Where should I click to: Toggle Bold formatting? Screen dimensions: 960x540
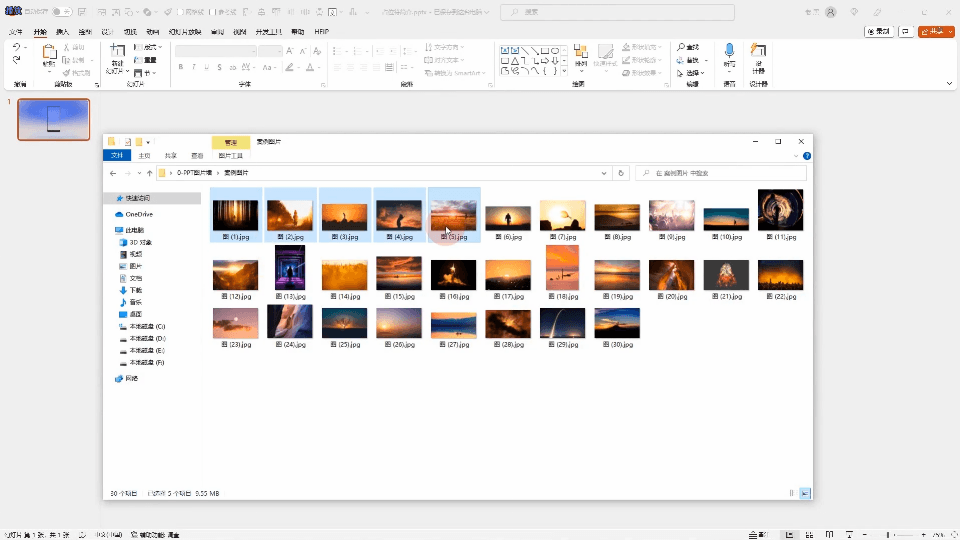click(181, 67)
